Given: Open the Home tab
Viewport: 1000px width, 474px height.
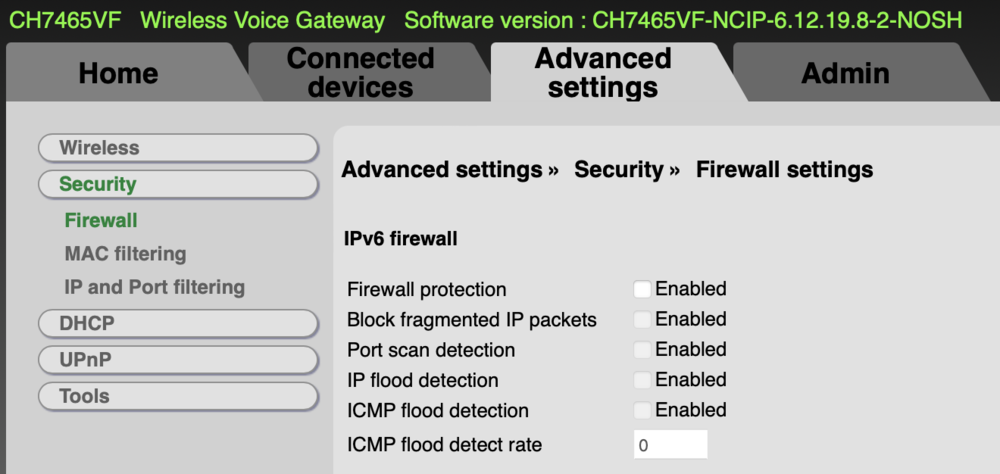Looking at the screenshot, I should [118, 73].
